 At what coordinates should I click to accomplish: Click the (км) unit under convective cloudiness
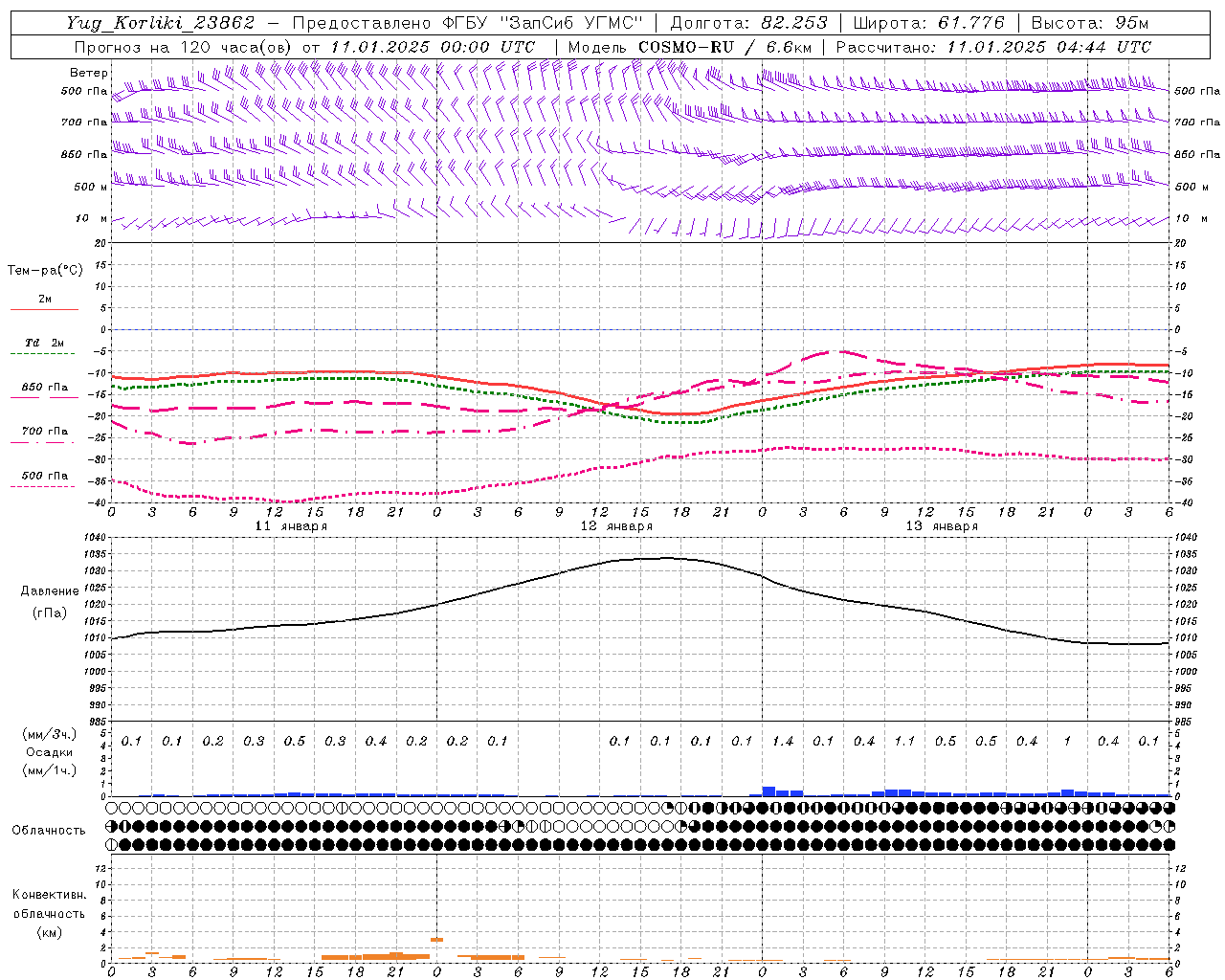pyautogui.click(x=49, y=932)
